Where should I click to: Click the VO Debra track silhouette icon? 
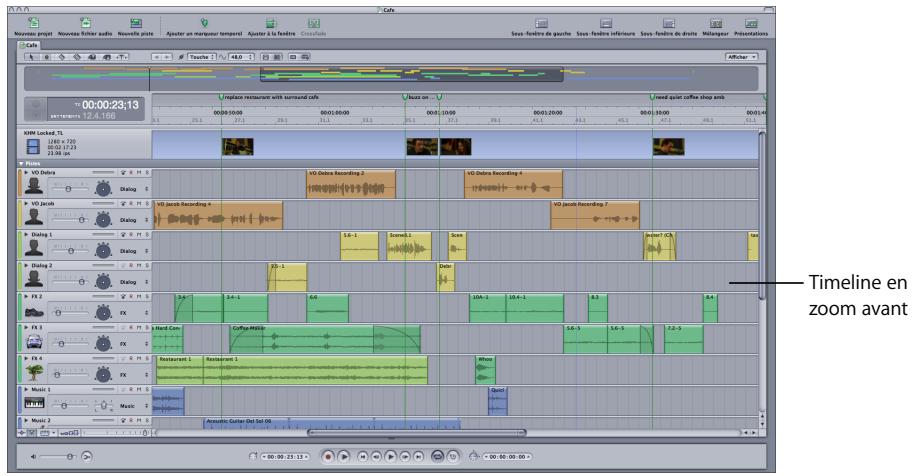[x=34, y=186]
